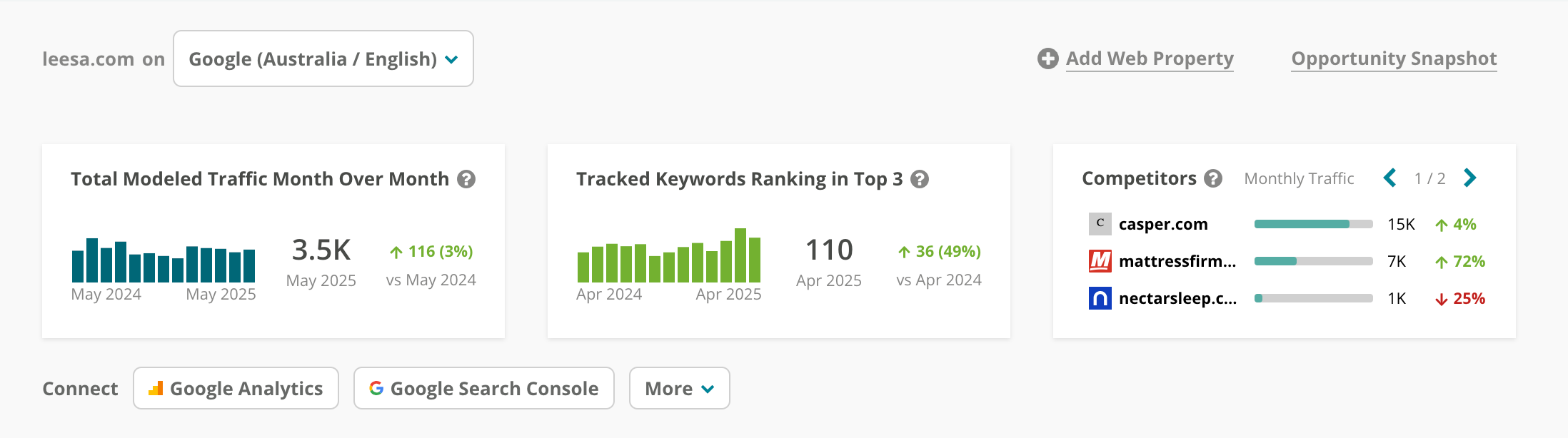Open the Add Web Property link

[1150, 58]
